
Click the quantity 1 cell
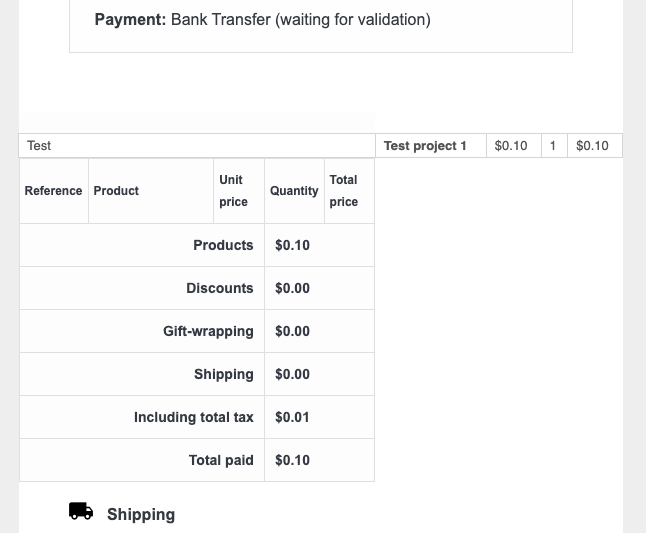(554, 145)
